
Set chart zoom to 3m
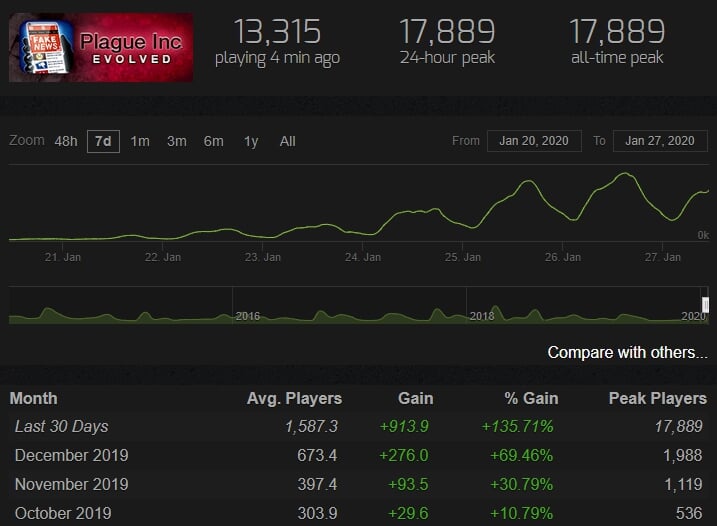click(177, 141)
